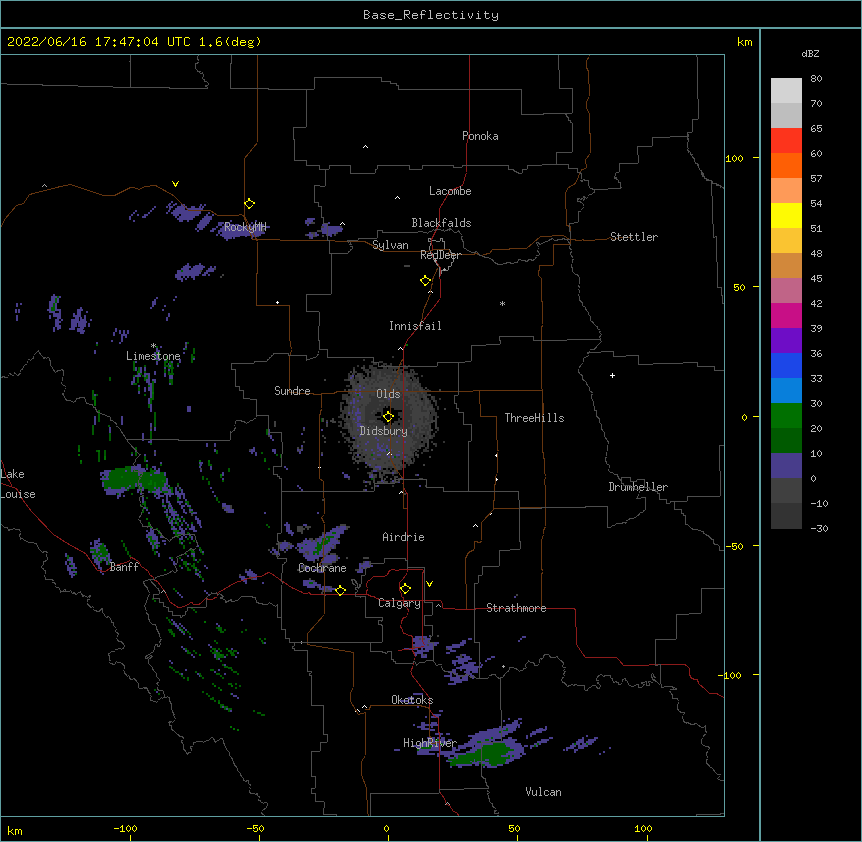Click the Calgary city label
This screenshot has height=842, width=862.
[399, 603]
